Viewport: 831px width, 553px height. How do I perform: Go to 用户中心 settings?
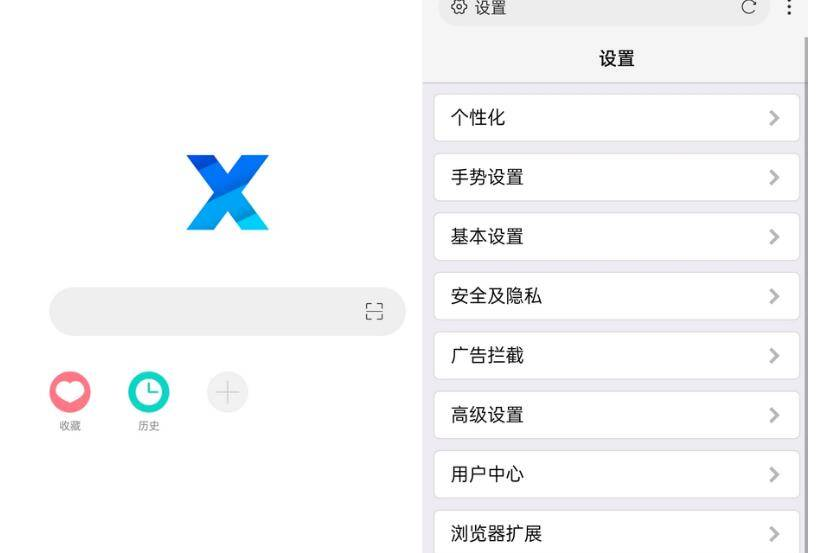[616, 475]
